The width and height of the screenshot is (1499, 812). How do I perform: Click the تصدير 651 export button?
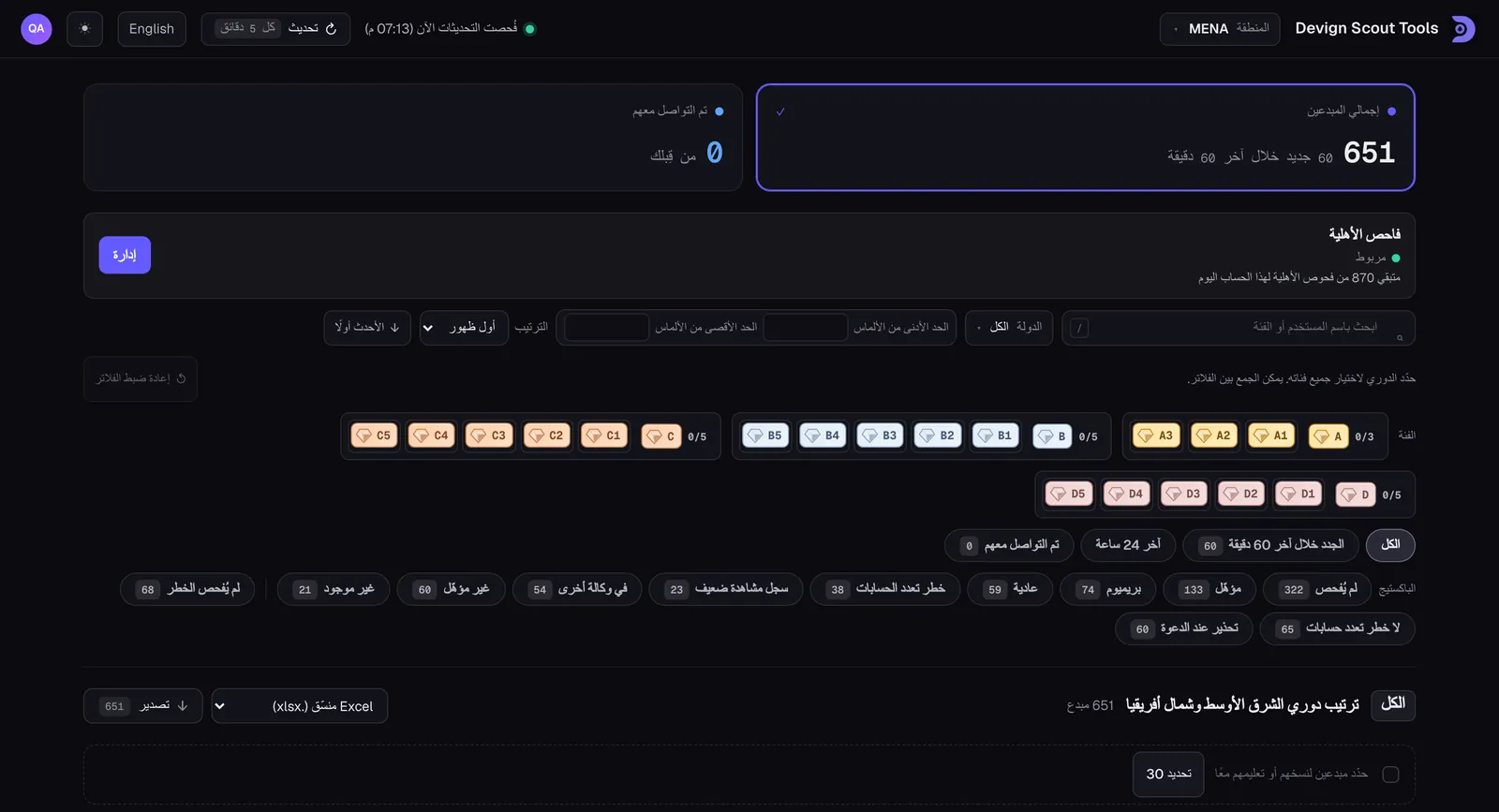coord(142,706)
